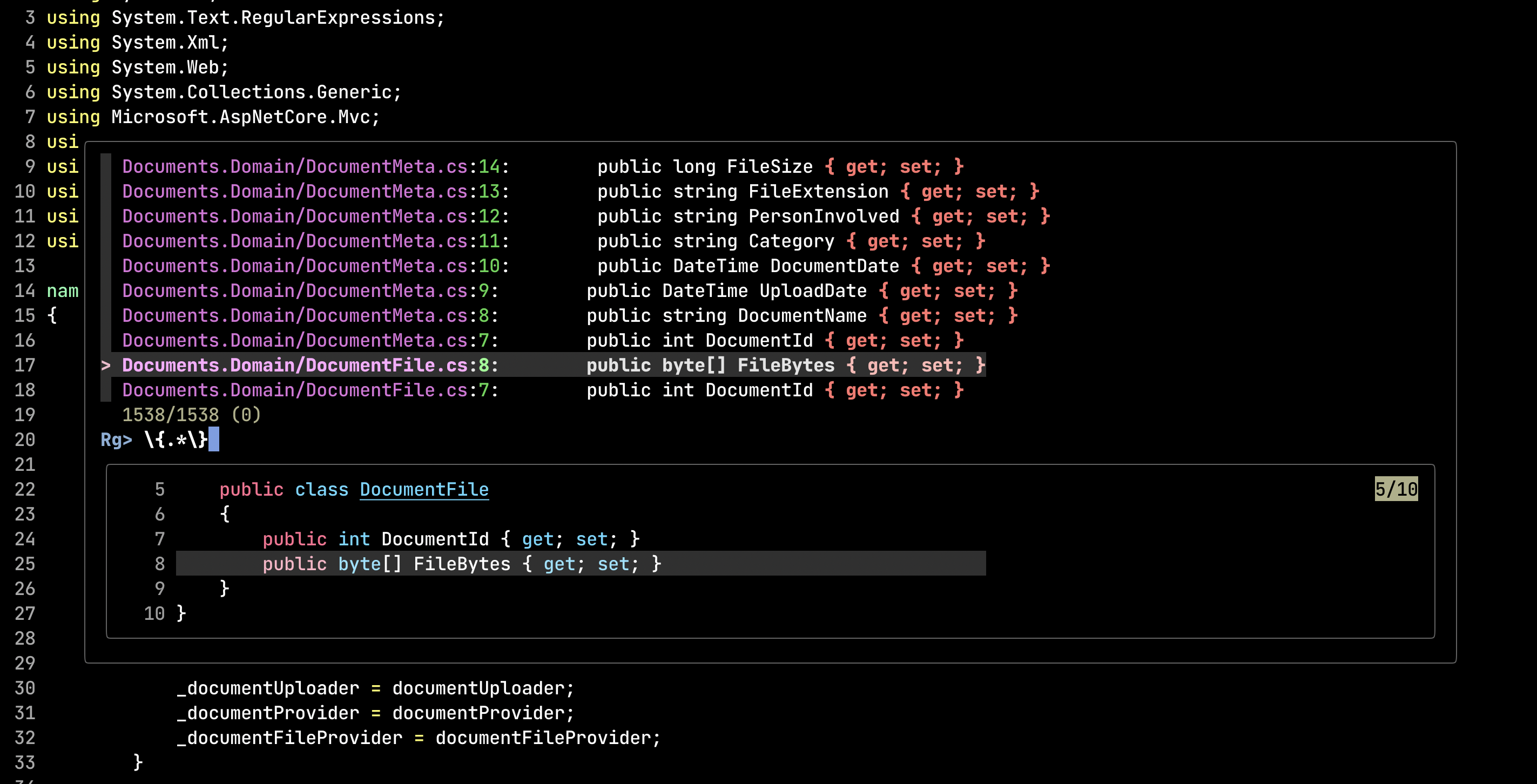This screenshot has width=1537, height=784.
Task: Click the closing brace on preview line 10
Action: pos(181,613)
